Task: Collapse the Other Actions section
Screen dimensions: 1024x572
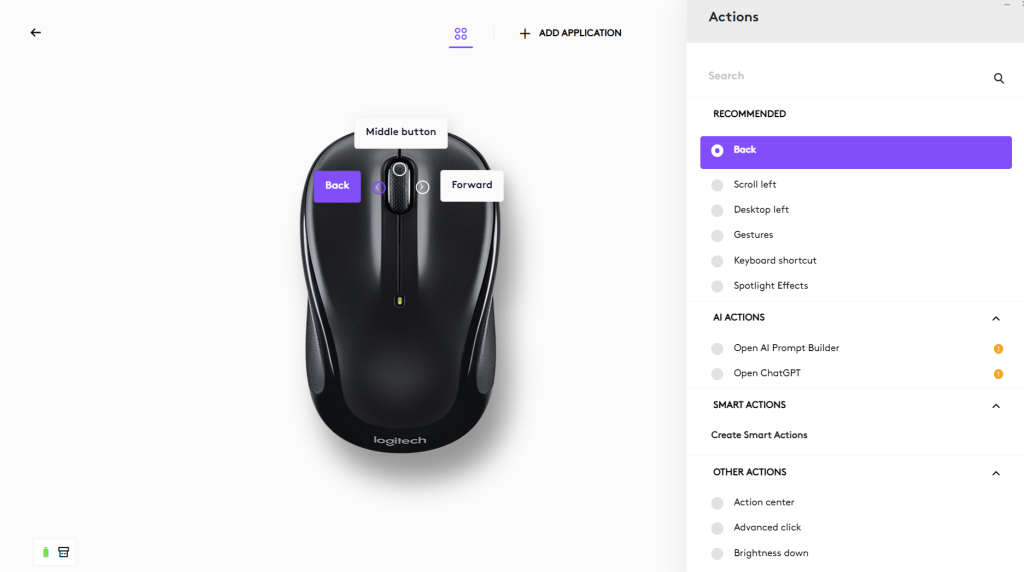Action: click(995, 473)
